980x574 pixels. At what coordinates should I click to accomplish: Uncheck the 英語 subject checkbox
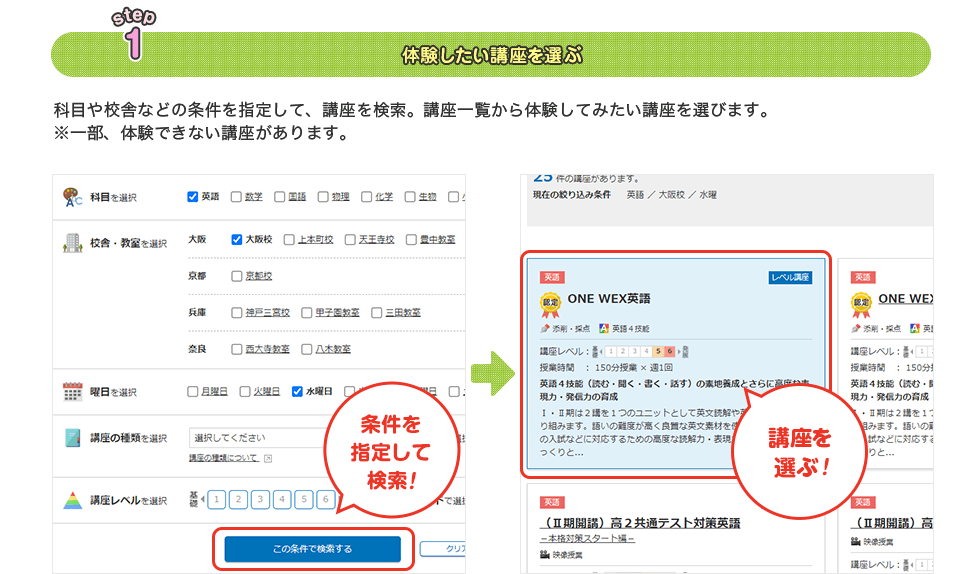(192, 196)
